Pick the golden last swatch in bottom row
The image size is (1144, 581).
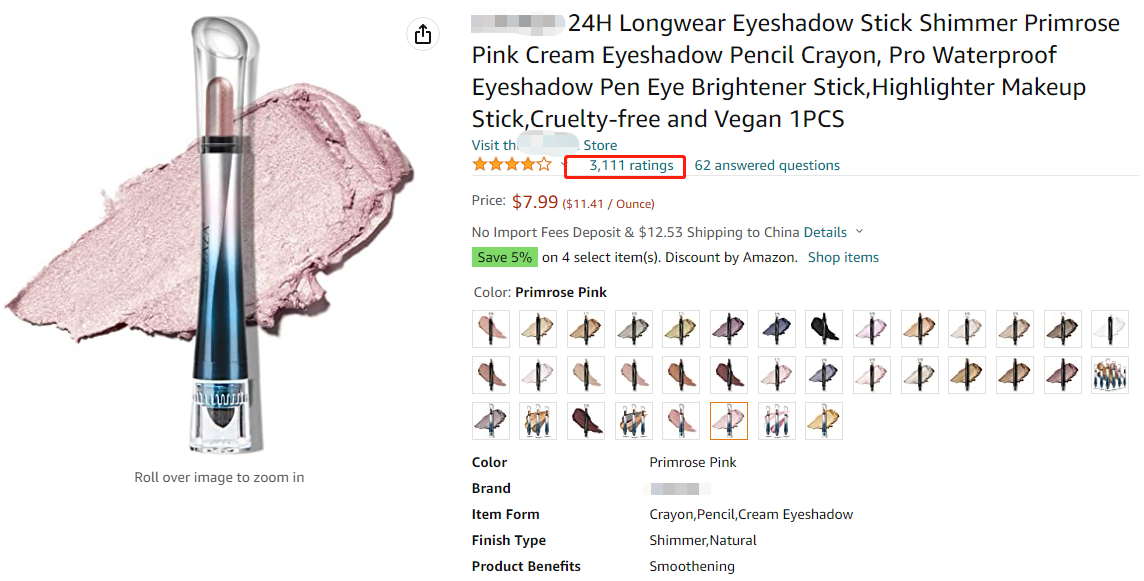pyautogui.click(x=824, y=421)
